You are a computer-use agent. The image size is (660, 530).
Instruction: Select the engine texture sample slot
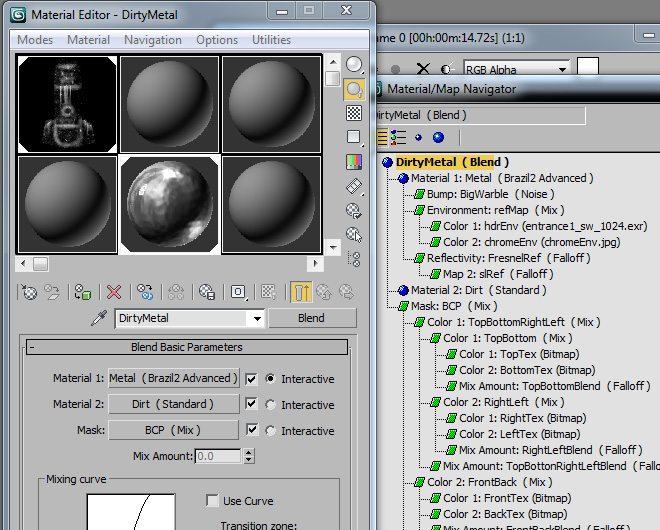67,104
